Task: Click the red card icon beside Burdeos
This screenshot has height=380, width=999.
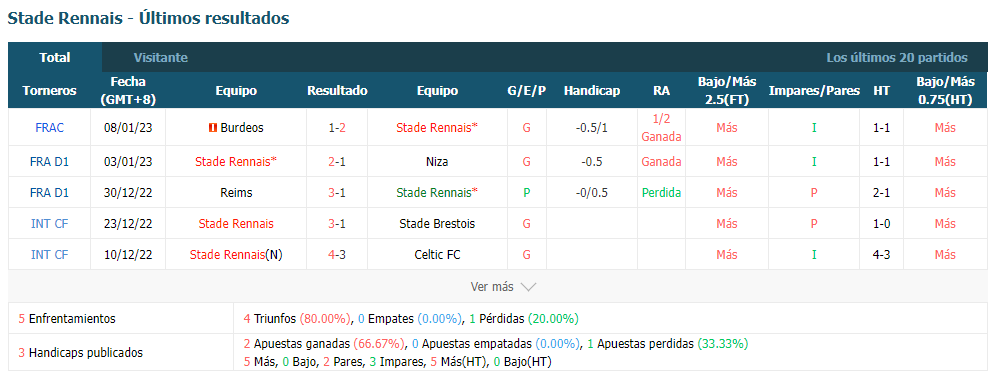Action: (213, 128)
